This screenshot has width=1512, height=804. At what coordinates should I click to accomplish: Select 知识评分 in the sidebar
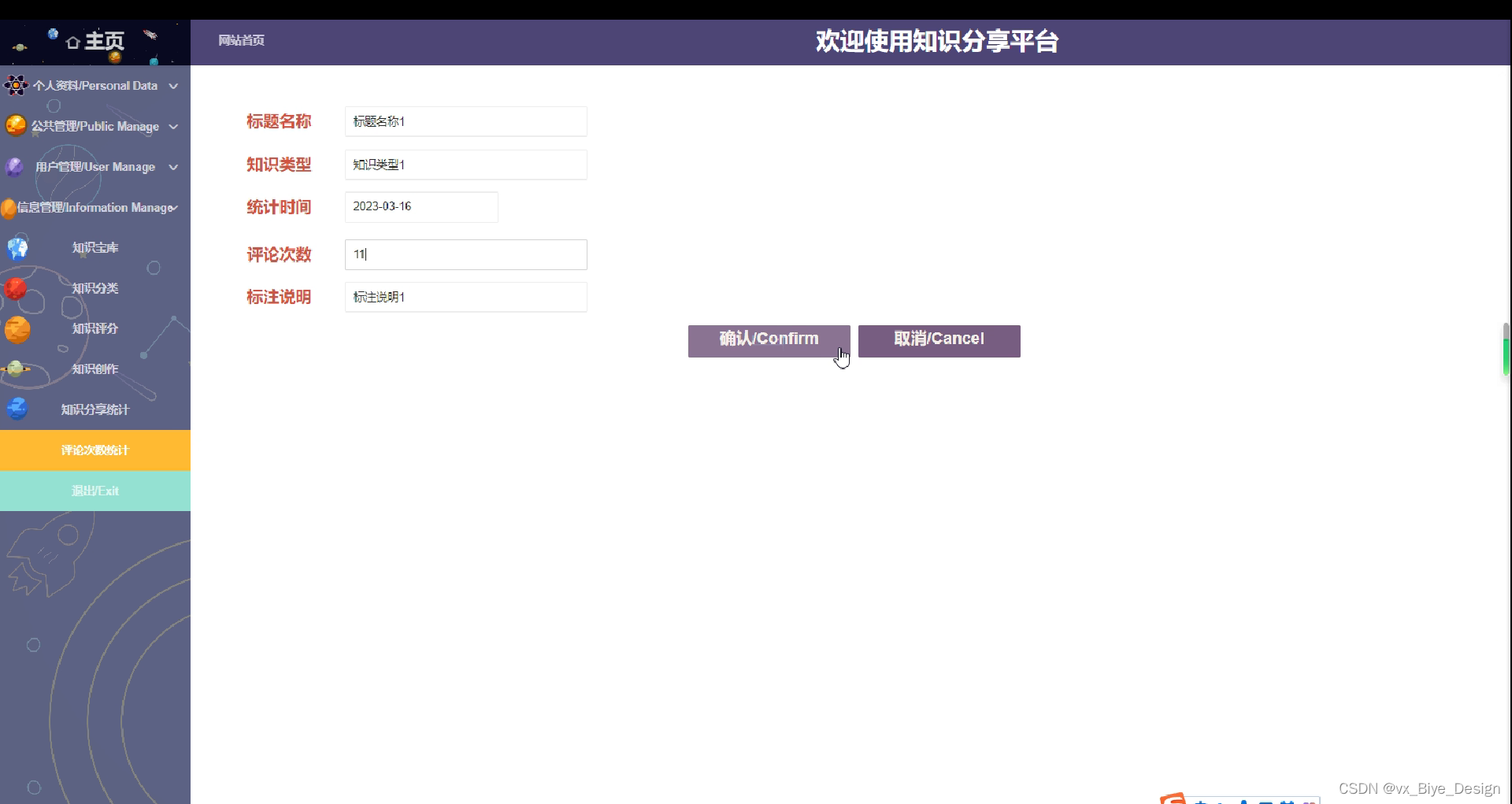pyautogui.click(x=95, y=328)
